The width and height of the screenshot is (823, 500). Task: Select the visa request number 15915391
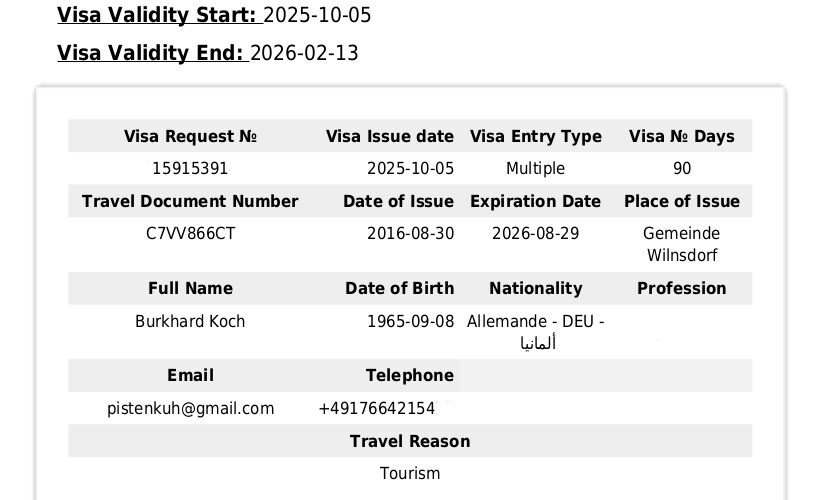point(190,168)
